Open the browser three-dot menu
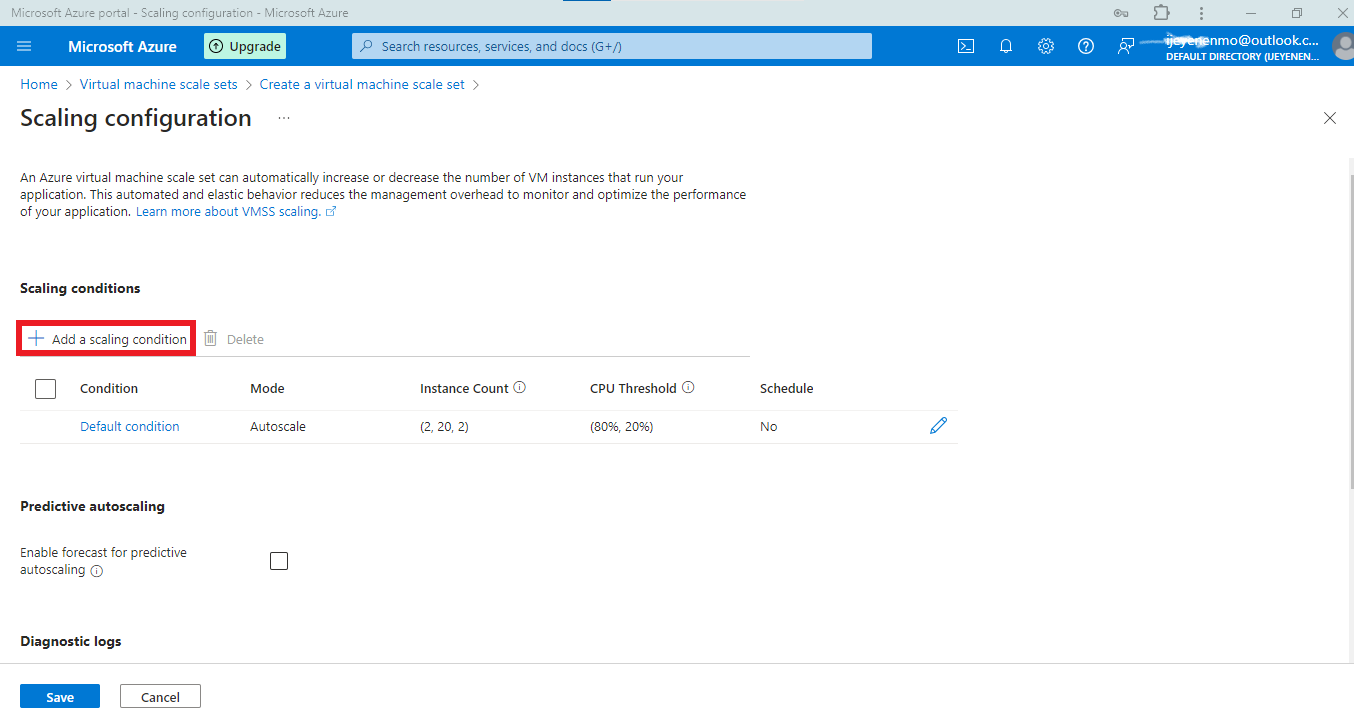The image size is (1354, 727). [1201, 13]
